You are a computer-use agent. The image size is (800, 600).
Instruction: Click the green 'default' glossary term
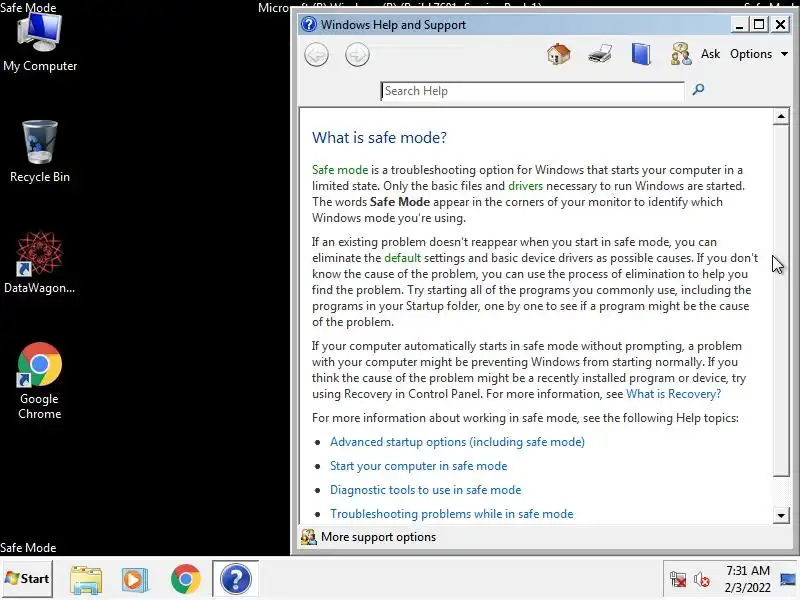(403, 258)
